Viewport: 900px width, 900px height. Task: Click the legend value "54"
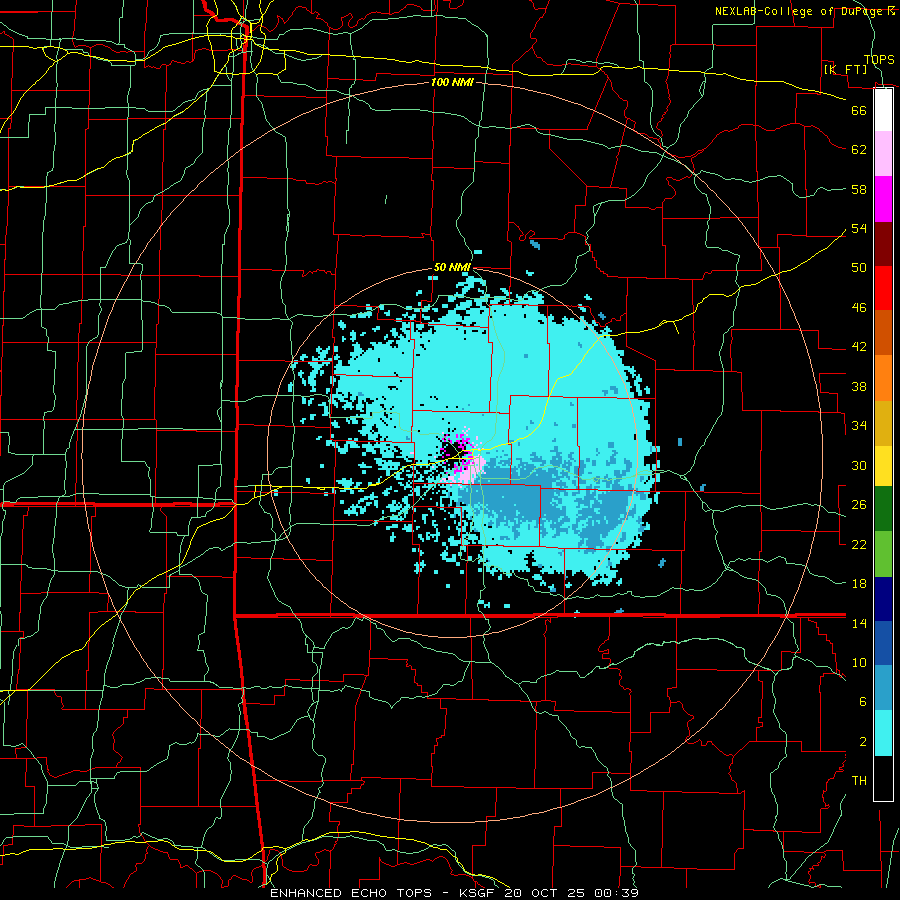[x=859, y=228]
